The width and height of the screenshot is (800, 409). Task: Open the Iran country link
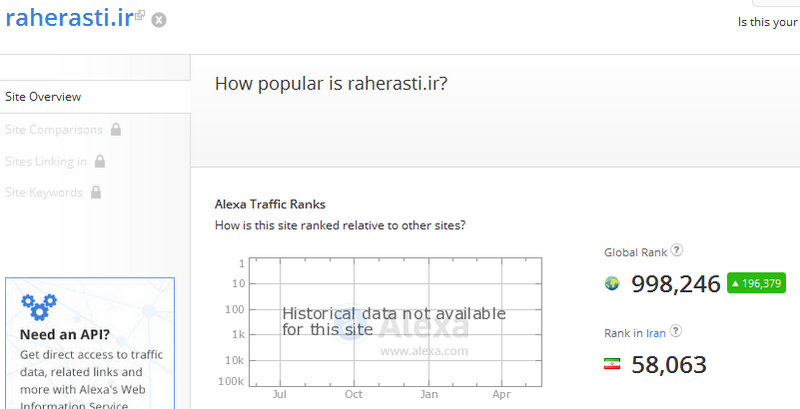coord(656,333)
